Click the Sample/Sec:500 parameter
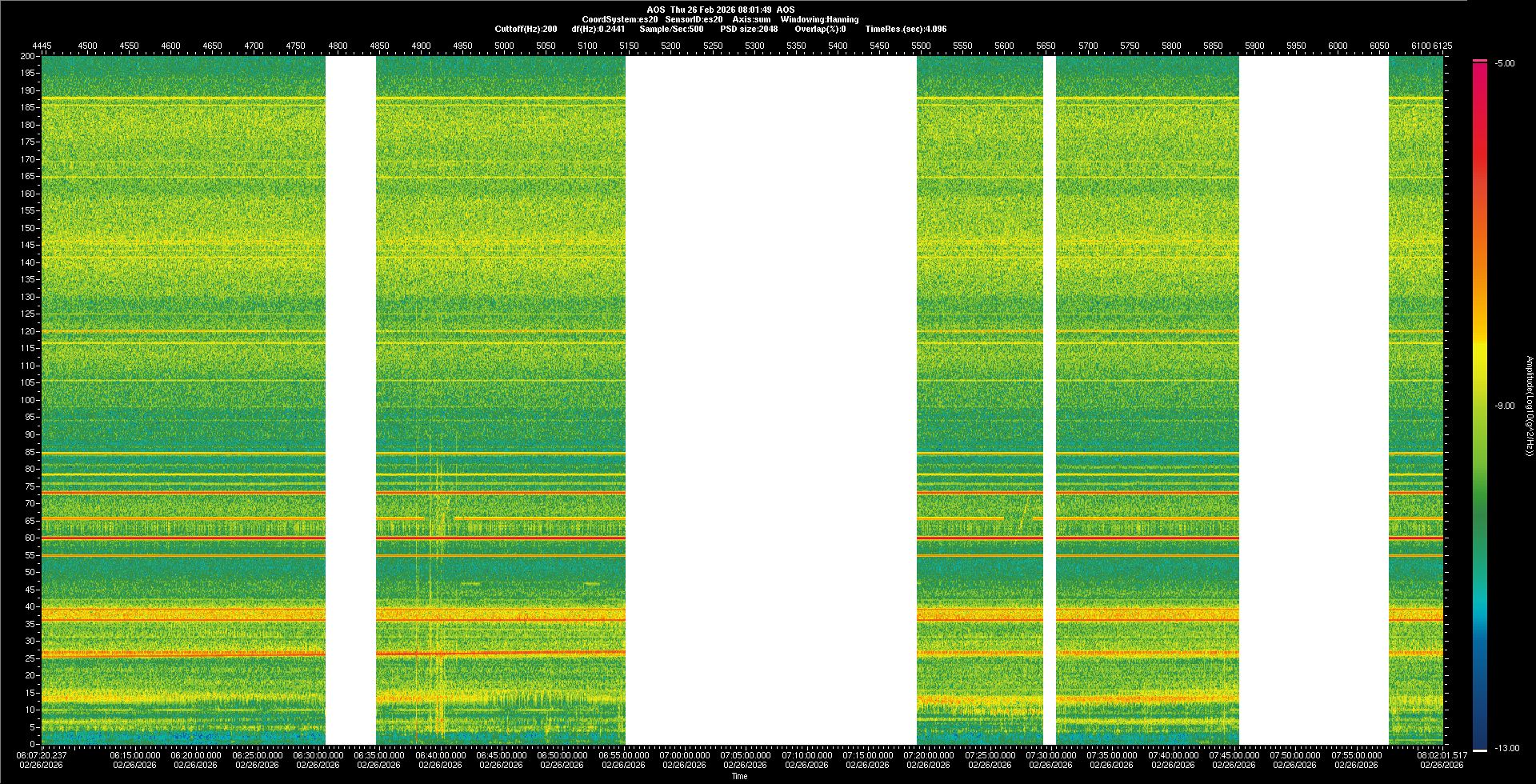The width and height of the screenshot is (1536, 784). coord(671,29)
